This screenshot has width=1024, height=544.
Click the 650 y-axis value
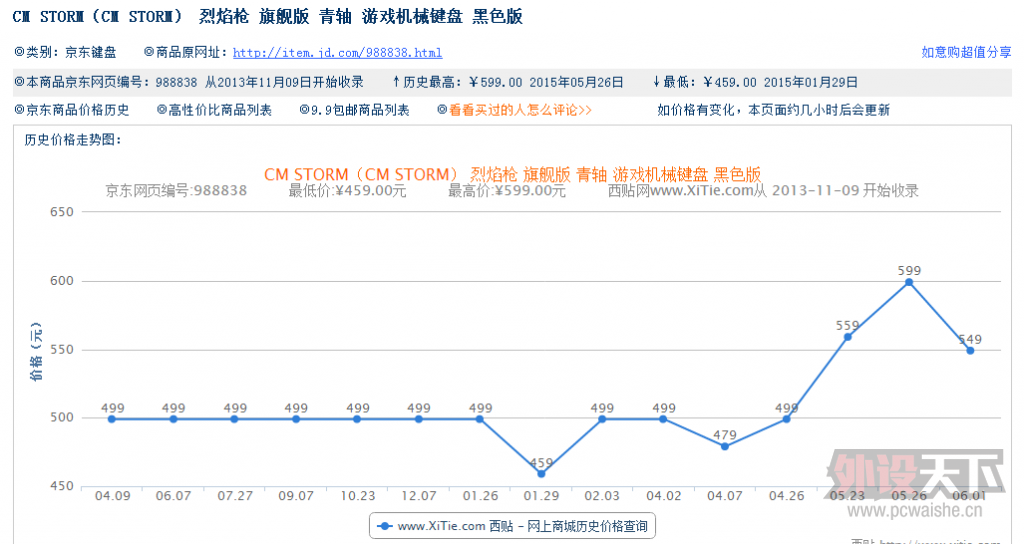pyautogui.click(x=62, y=212)
